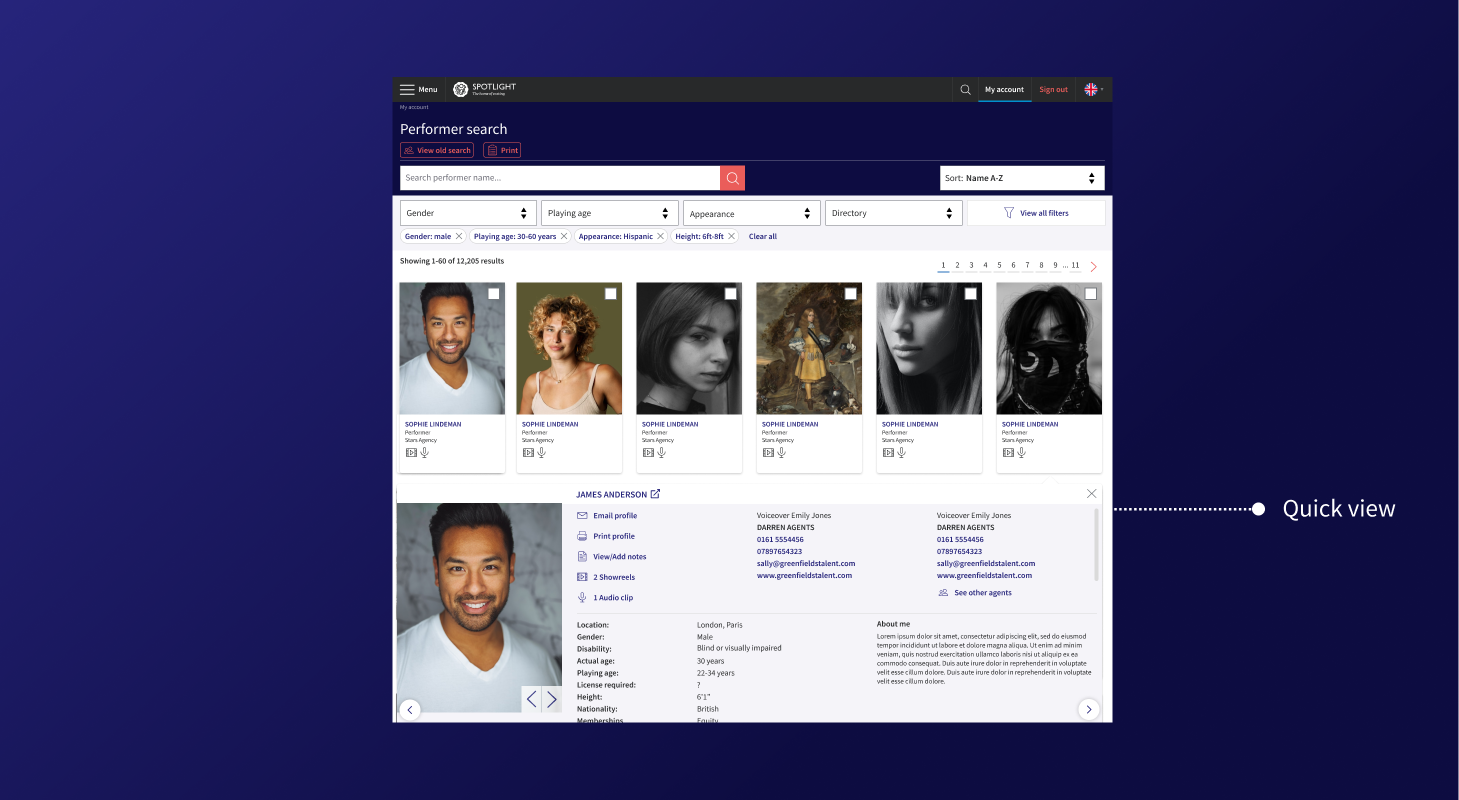Click audio icon on masked woman's card
Image resolution: width=1459 pixels, height=800 pixels.
tap(1022, 452)
